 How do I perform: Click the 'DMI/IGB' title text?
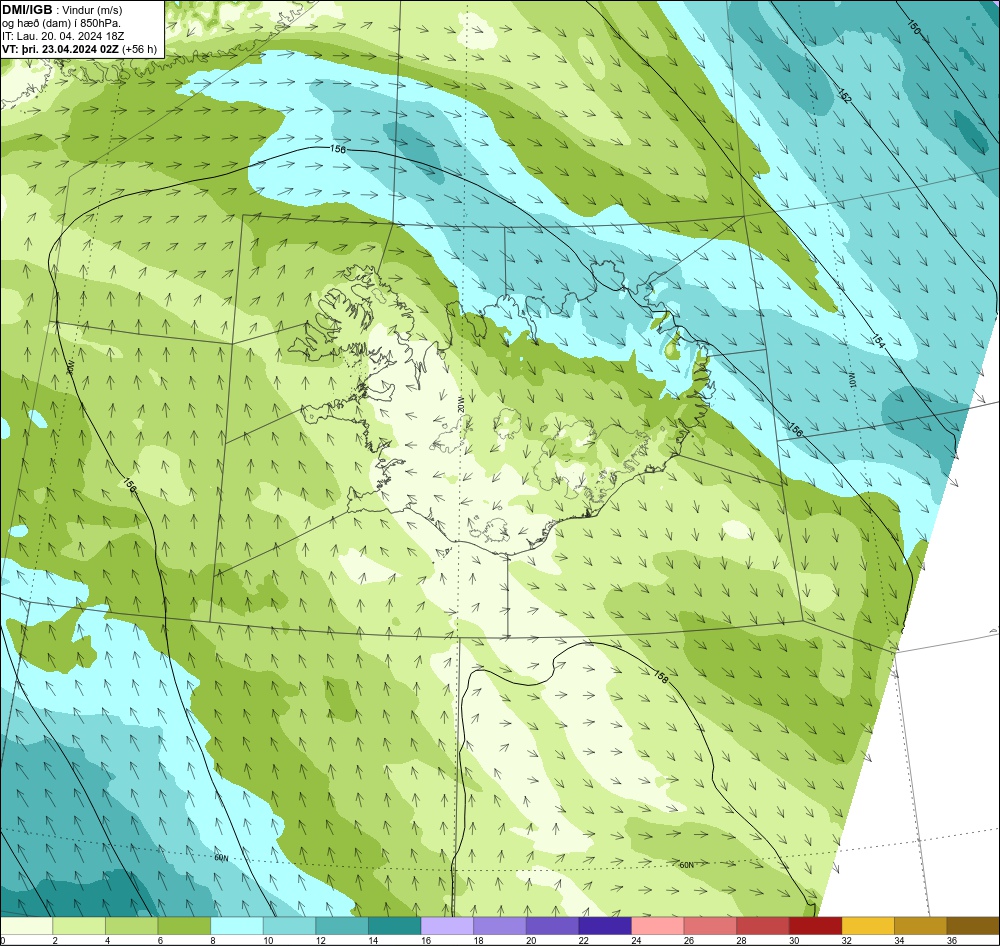pyautogui.click(x=27, y=10)
